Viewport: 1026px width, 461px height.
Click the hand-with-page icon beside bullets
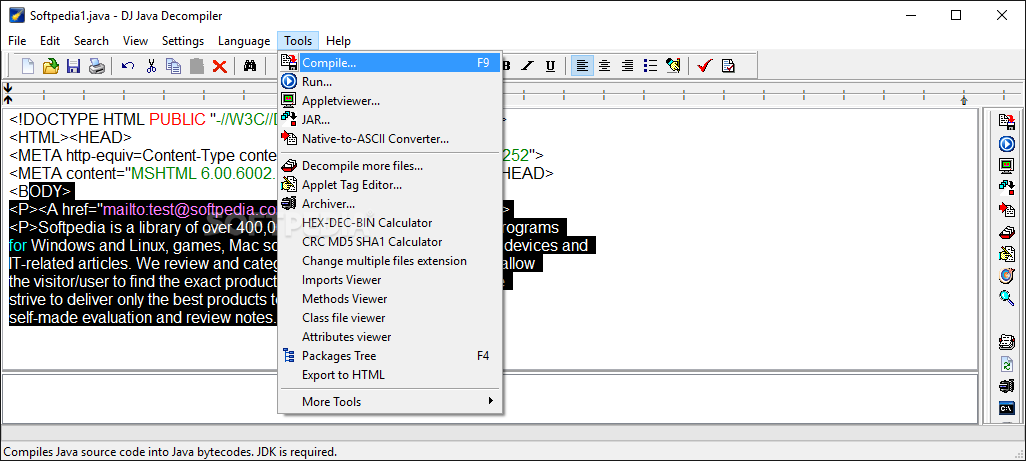(x=673, y=66)
